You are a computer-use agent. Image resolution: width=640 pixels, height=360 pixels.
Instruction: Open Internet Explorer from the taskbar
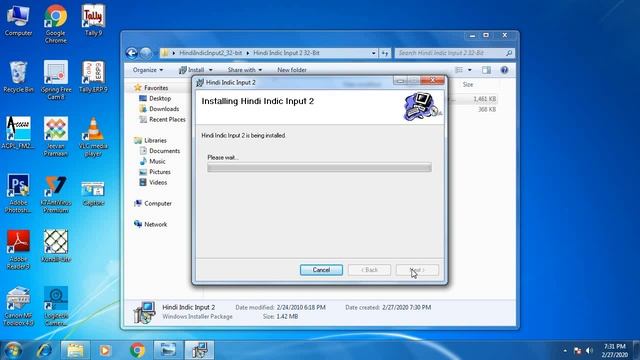click(44, 350)
